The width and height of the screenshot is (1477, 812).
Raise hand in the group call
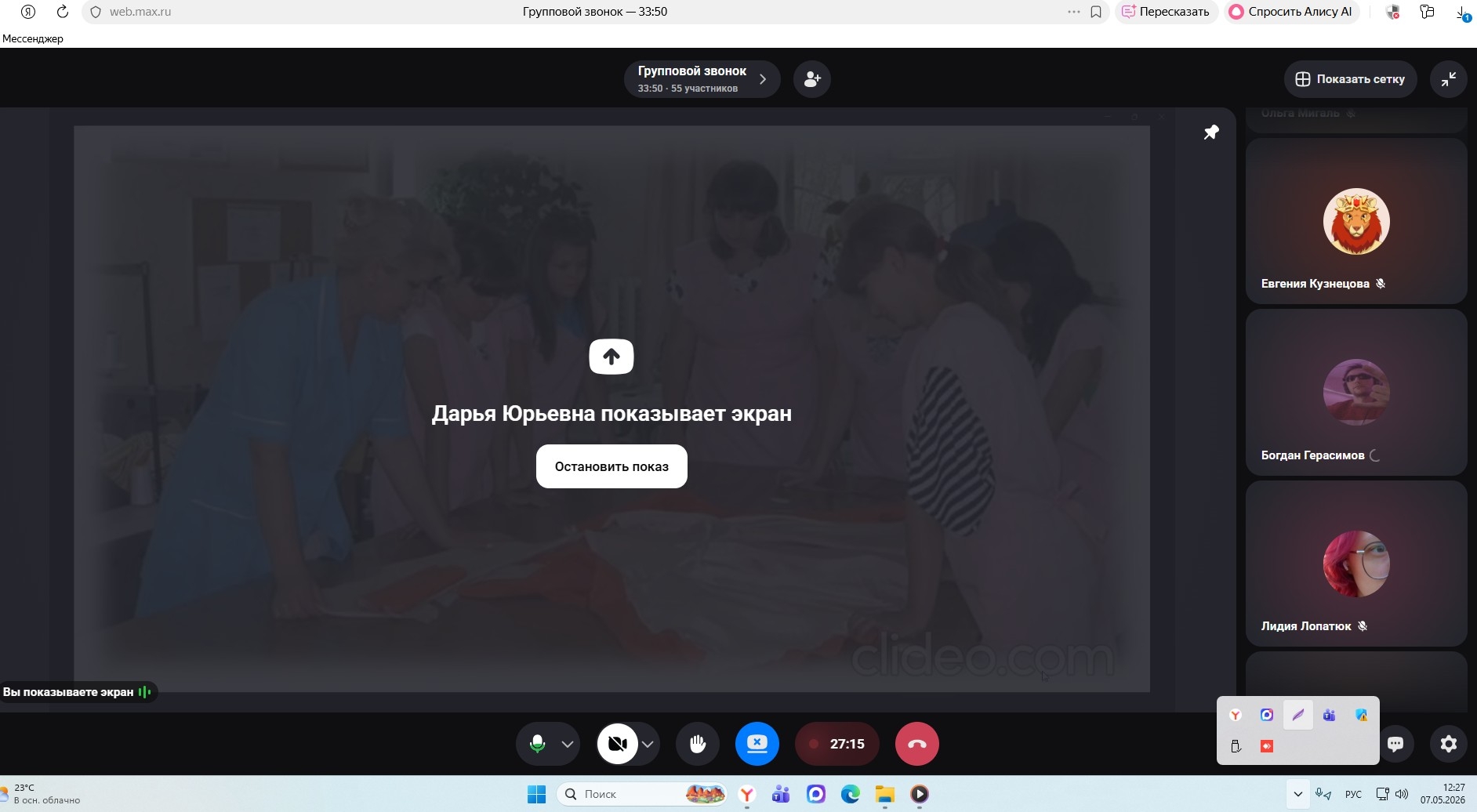click(x=698, y=744)
